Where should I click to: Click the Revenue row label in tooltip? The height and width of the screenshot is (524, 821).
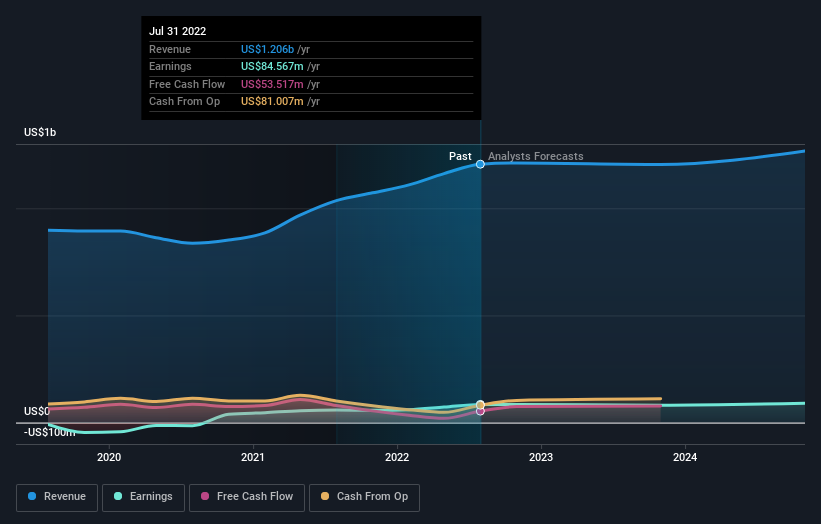click(170, 49)
